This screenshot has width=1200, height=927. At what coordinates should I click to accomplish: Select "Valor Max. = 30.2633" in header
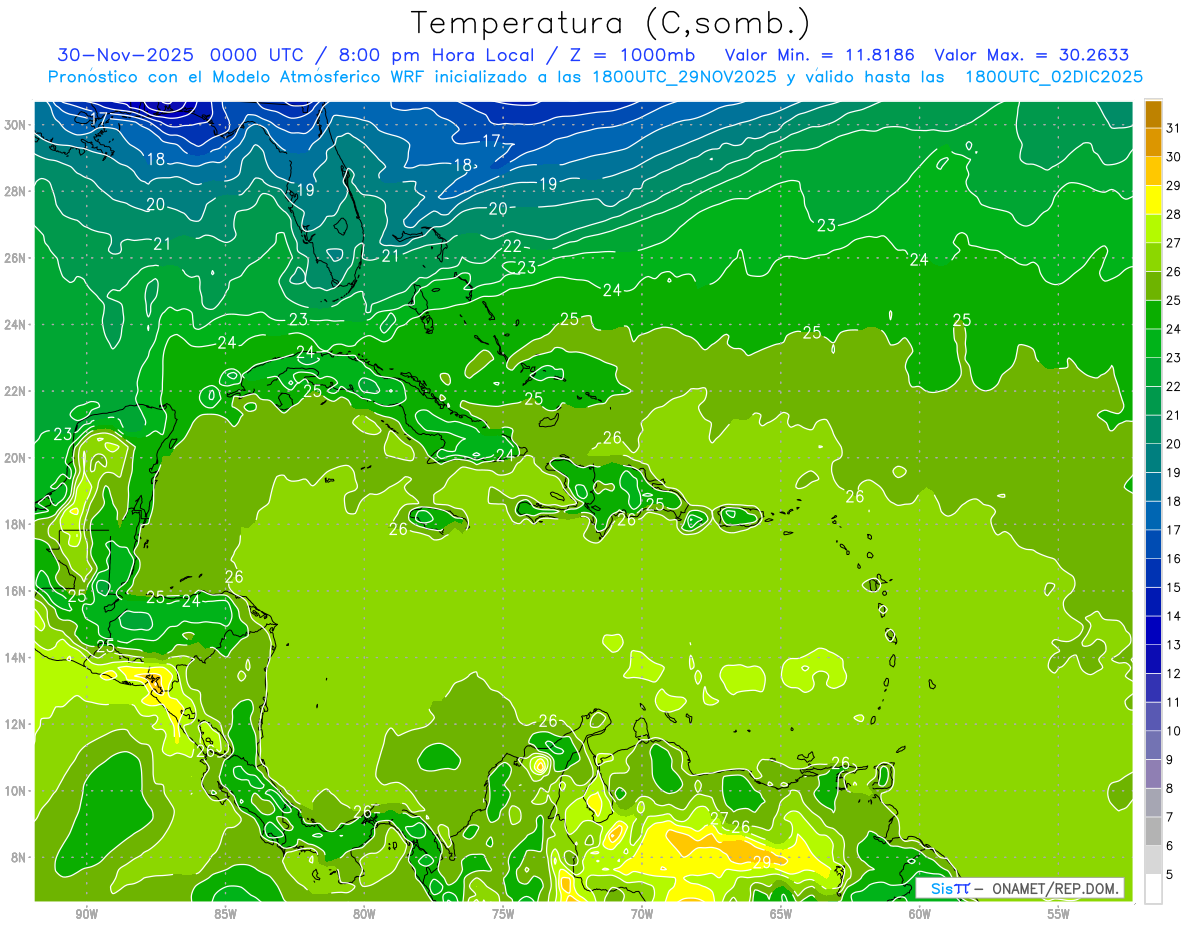1031,55
